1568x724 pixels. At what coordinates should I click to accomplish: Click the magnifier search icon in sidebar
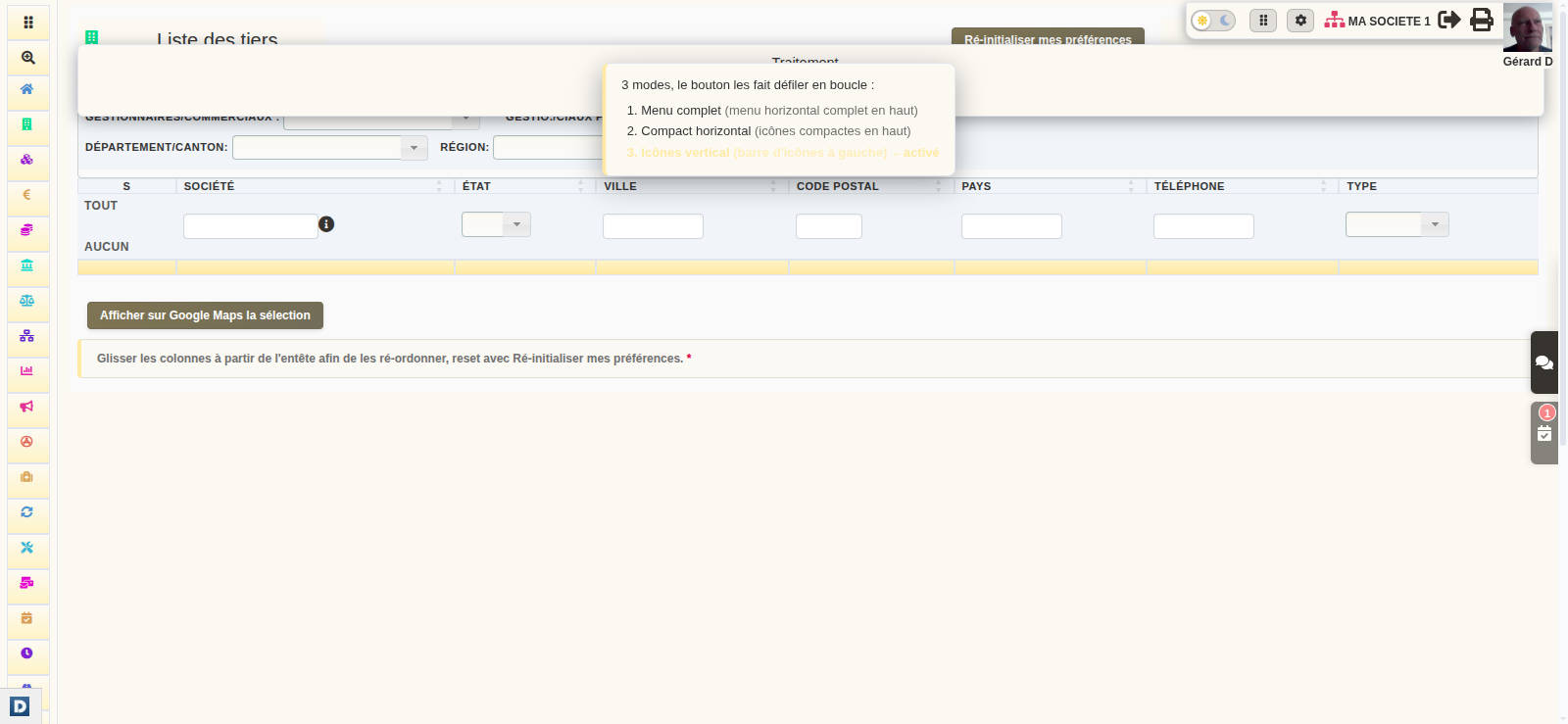click(27, 58)
